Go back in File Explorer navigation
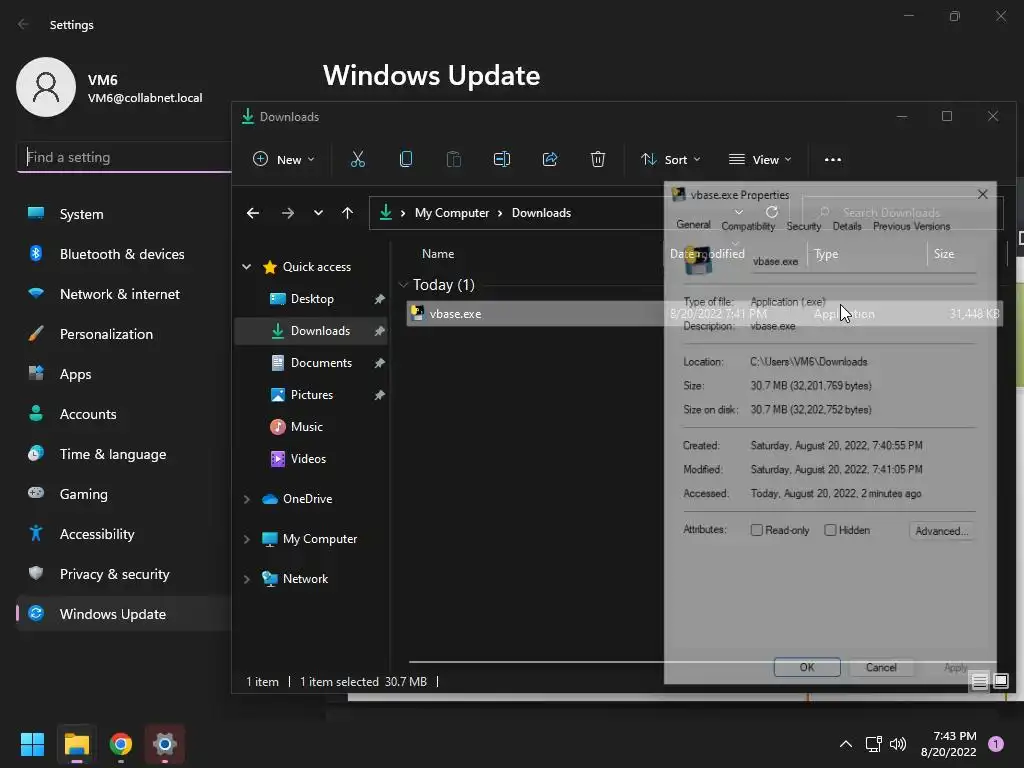 point(253,213)
